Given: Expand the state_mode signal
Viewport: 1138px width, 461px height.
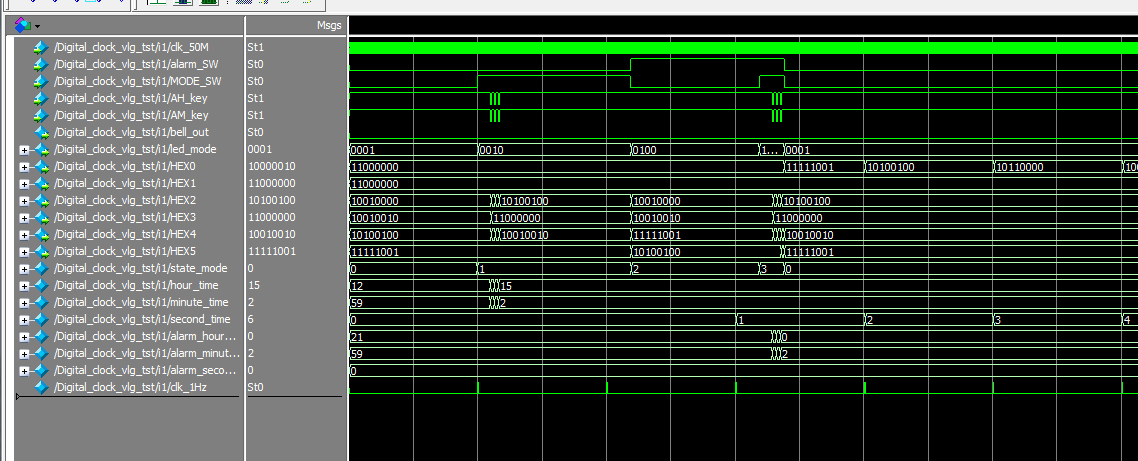Looking at the screenshot, I should click(x=24, y=269).
